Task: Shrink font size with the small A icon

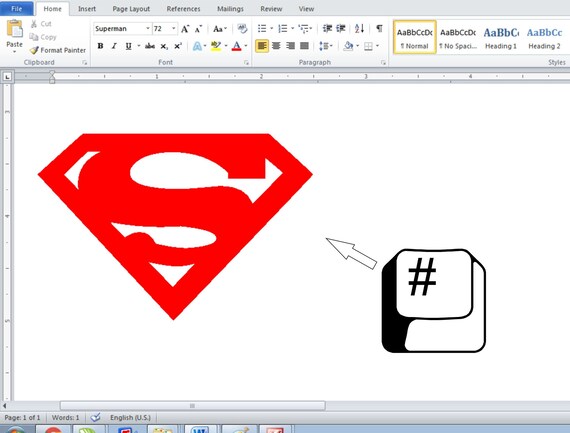Action: [x=198, y=29]
